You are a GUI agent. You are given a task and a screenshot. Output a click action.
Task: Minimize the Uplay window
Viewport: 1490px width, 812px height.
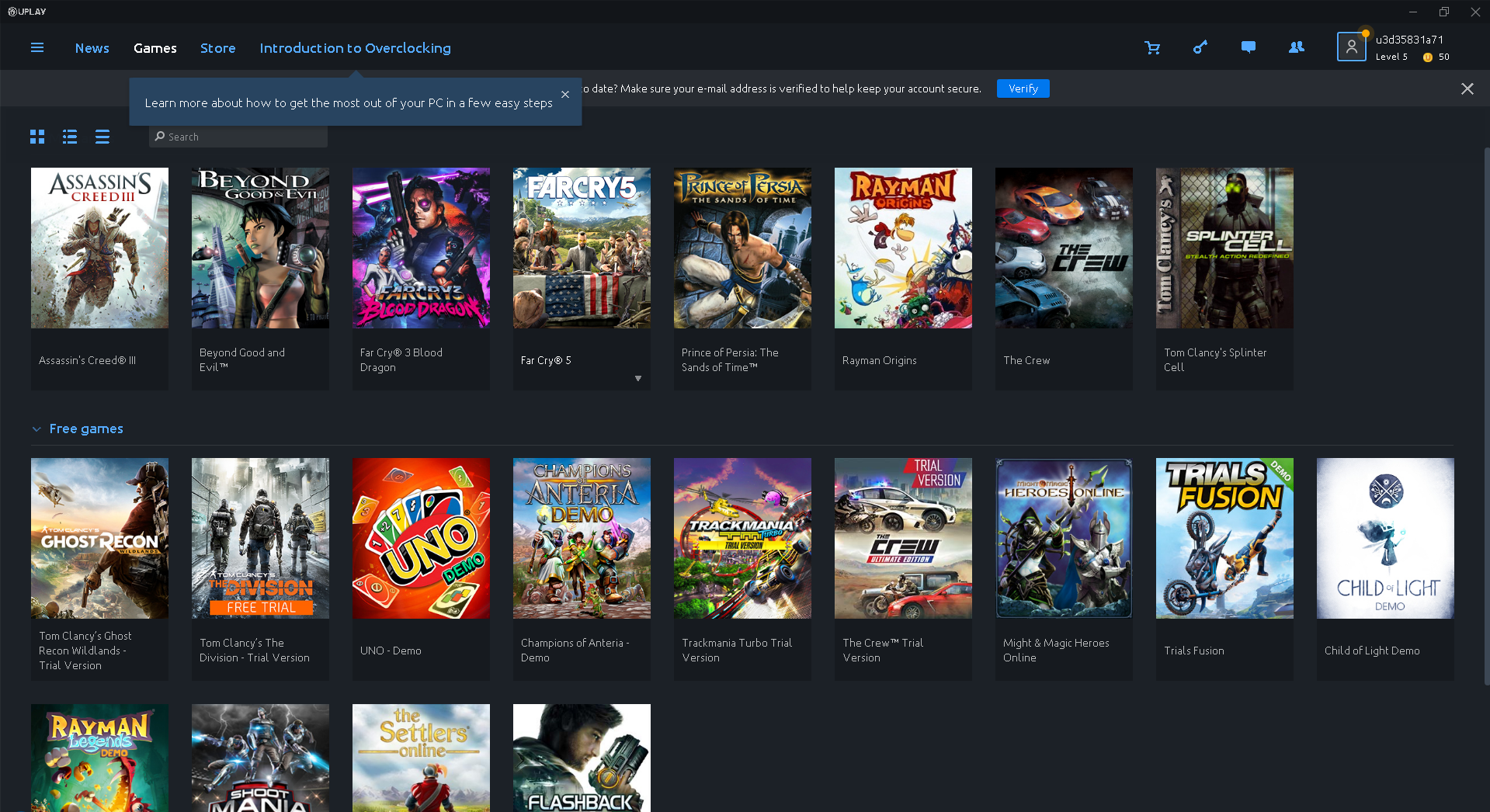1413,12
